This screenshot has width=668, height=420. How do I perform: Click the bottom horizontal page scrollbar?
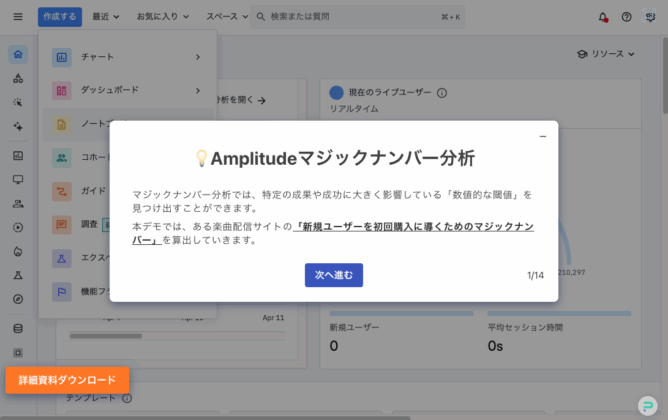point(204,418)
